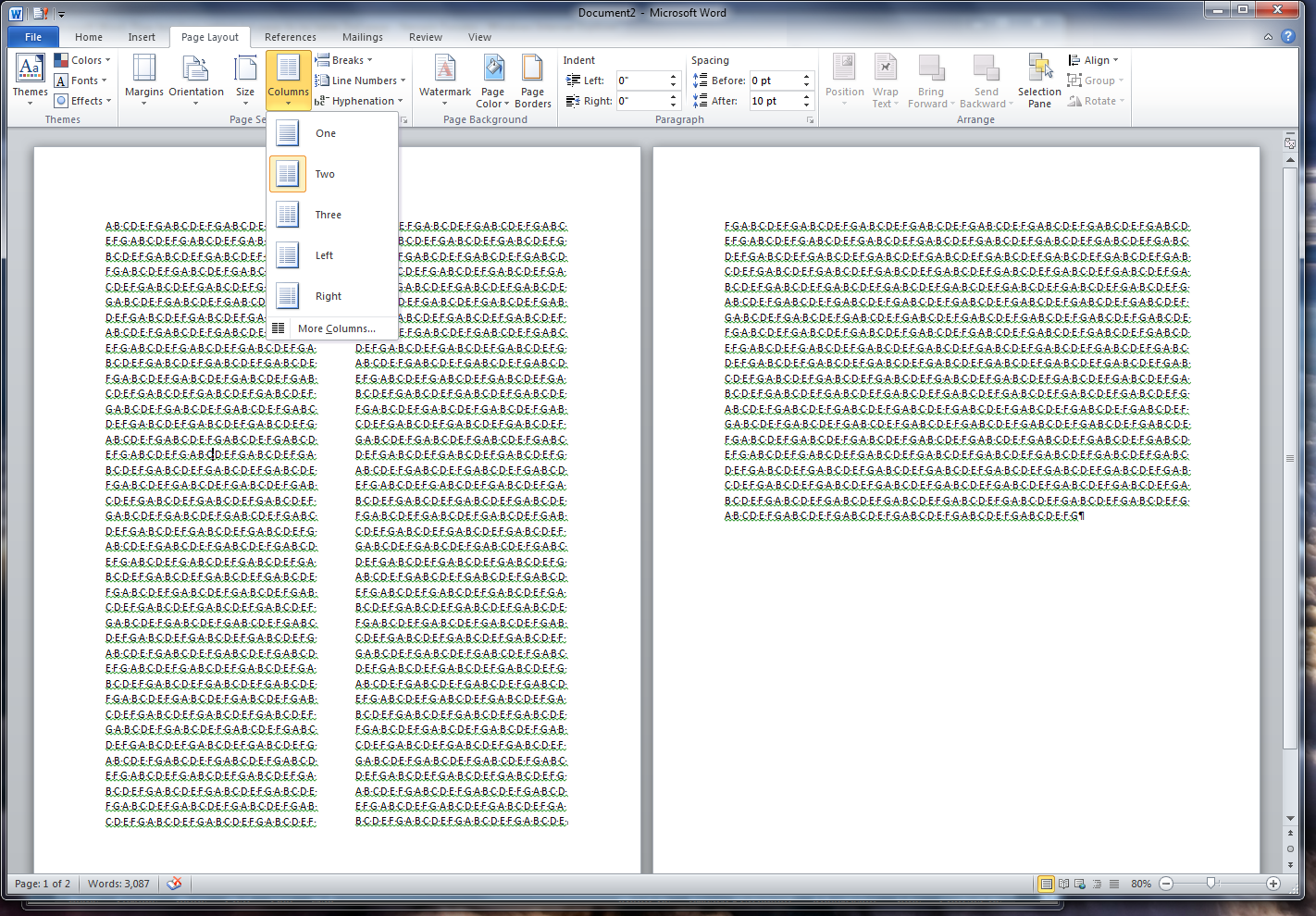Switch to the References tab
This screenshot has height=916, width=1316.
(x=291, y=37)
